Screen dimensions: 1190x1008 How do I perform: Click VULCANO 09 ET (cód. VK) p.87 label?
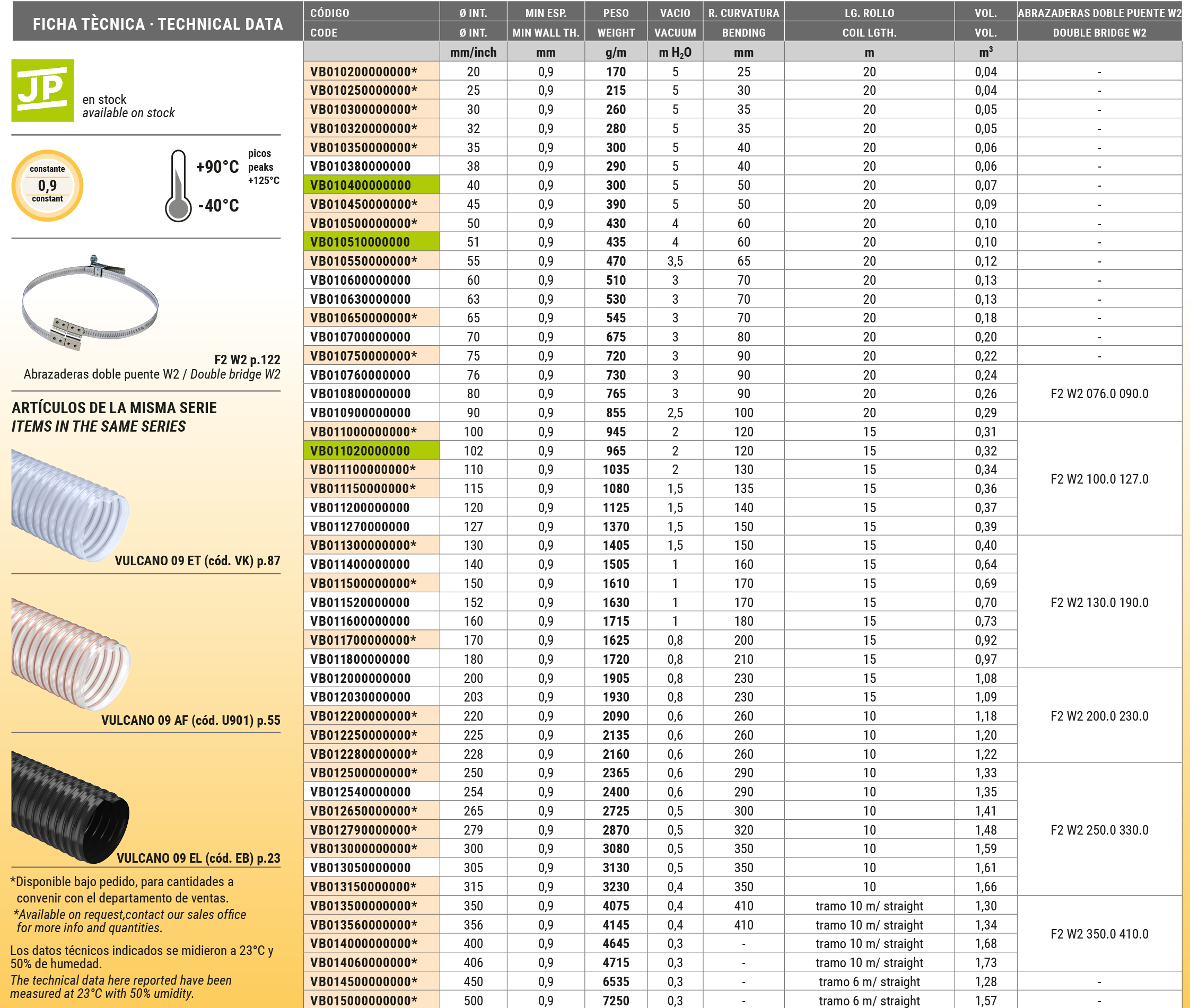[197, 560]
